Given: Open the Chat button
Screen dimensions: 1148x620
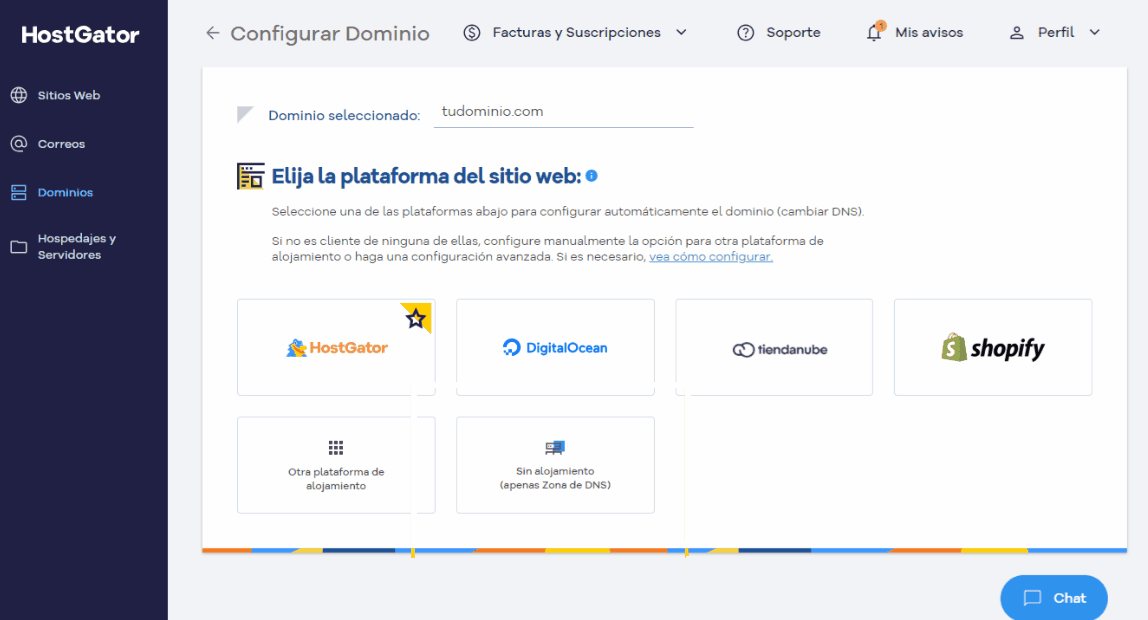Looking at the screenshot, I should coord(1054,598).
